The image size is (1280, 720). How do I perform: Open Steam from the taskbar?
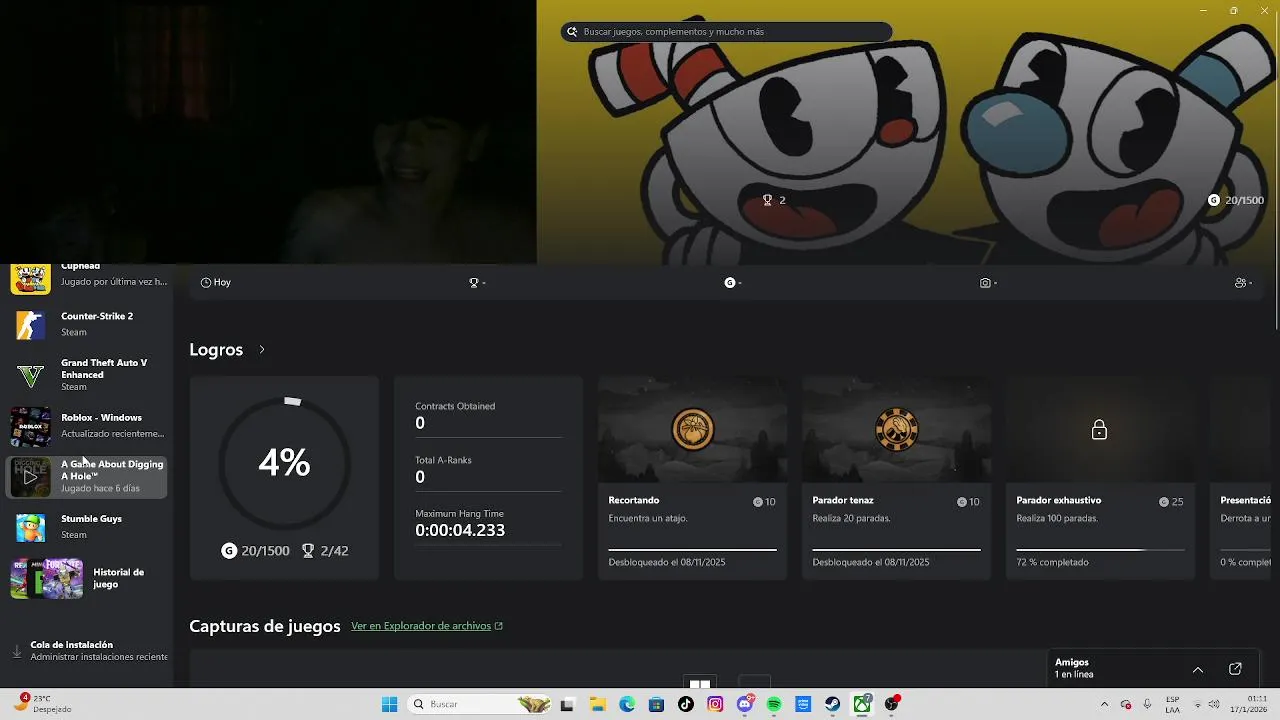coord(832,704)
